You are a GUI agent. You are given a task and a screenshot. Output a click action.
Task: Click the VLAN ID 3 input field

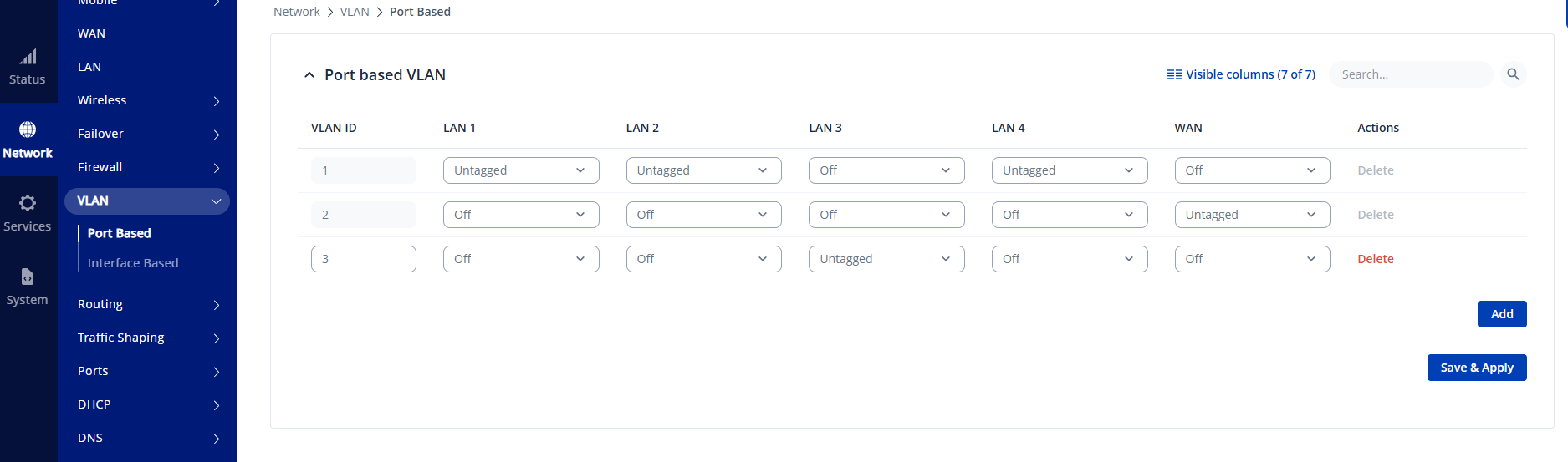(363, 259)
